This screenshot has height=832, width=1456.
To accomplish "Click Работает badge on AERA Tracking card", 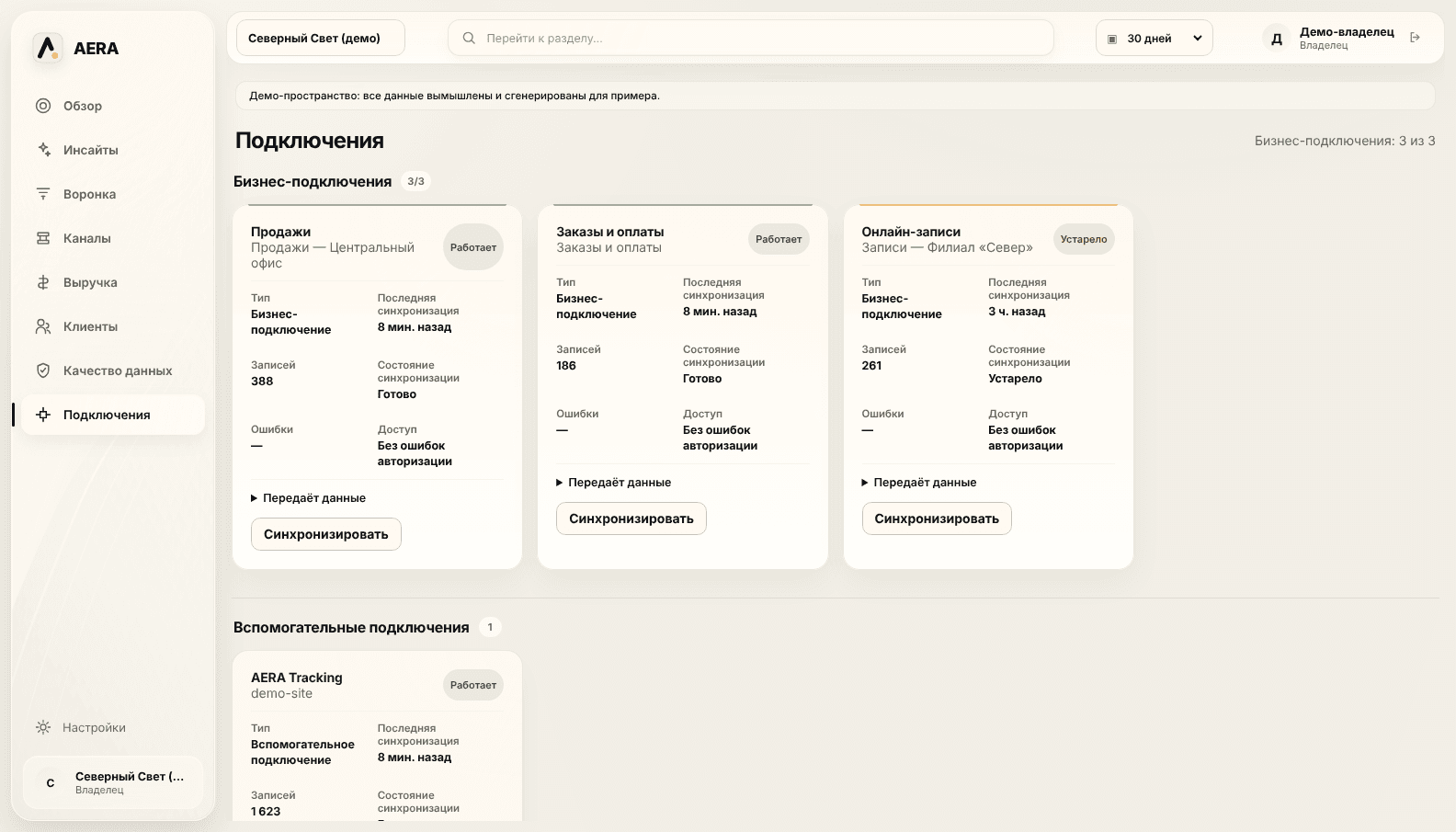I will 473,685.
